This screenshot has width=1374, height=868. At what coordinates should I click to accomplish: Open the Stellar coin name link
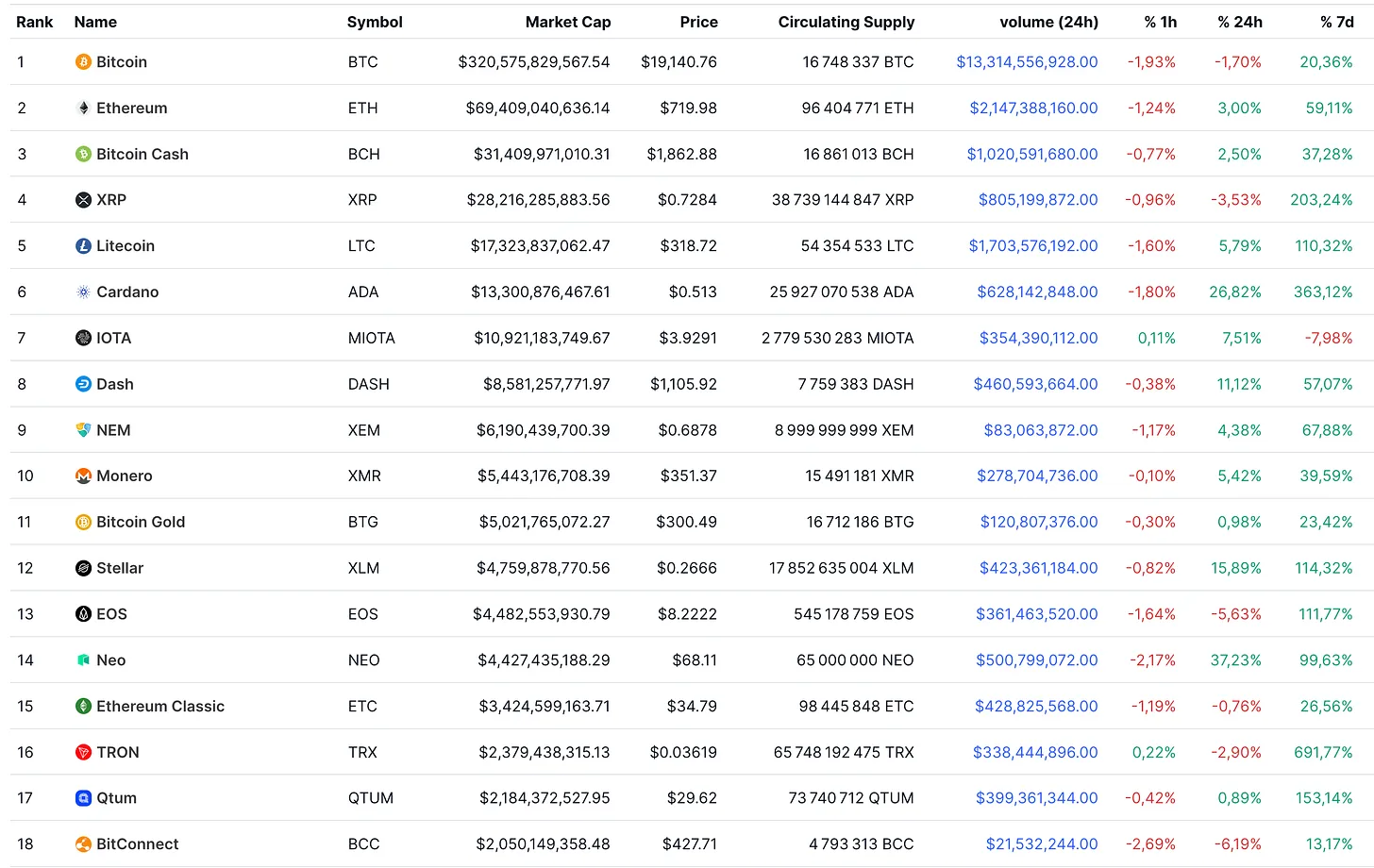click(120, 568)
